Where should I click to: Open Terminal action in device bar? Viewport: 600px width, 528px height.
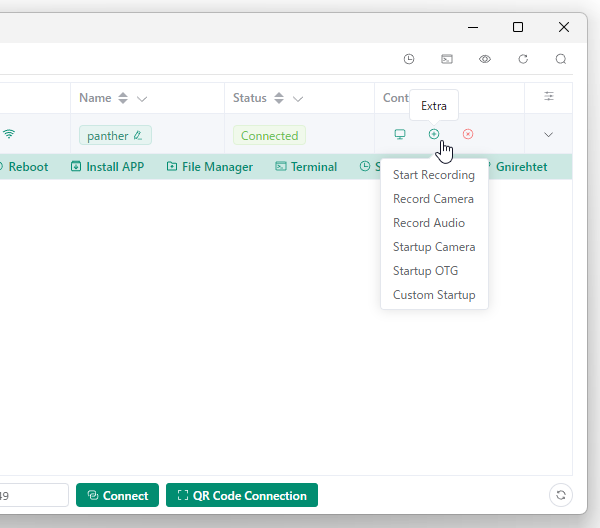[306, 167]
